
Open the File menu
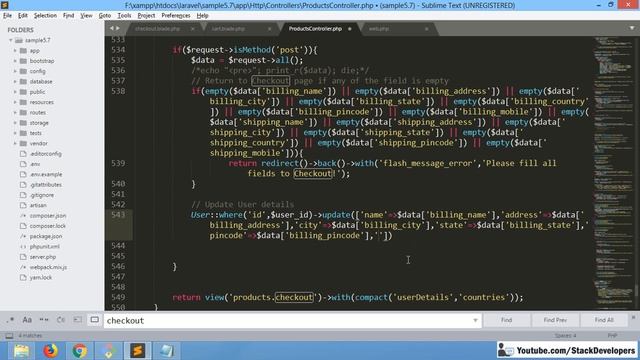[7, 16]
